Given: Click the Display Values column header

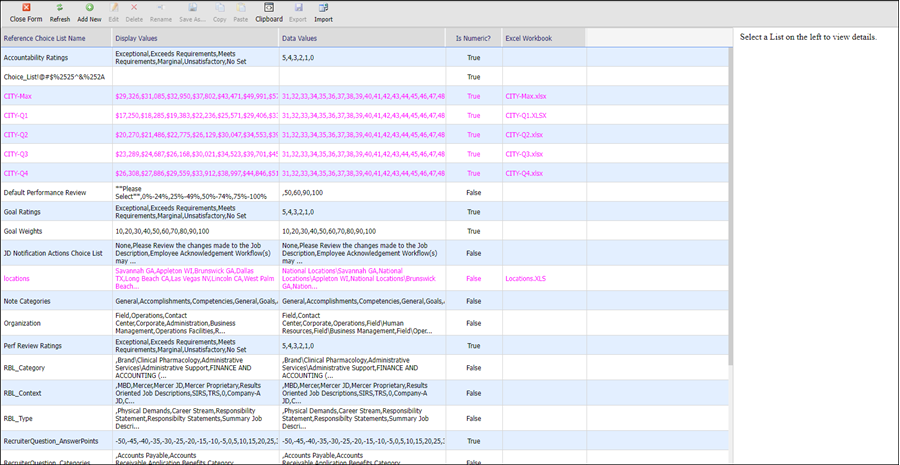Looking at the screenshot, I should tap(137, 38).
